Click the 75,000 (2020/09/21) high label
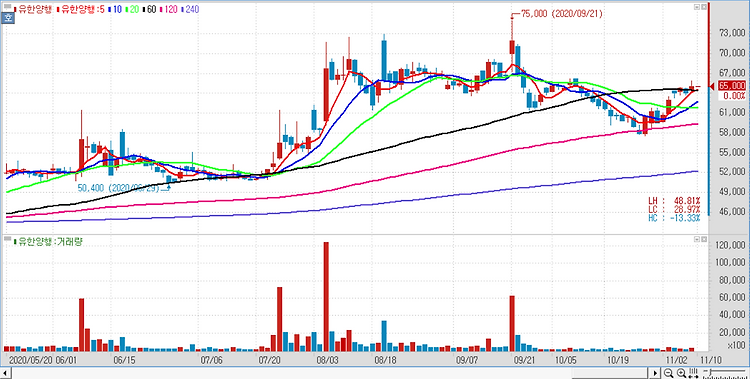 click(x=561, y=14)
